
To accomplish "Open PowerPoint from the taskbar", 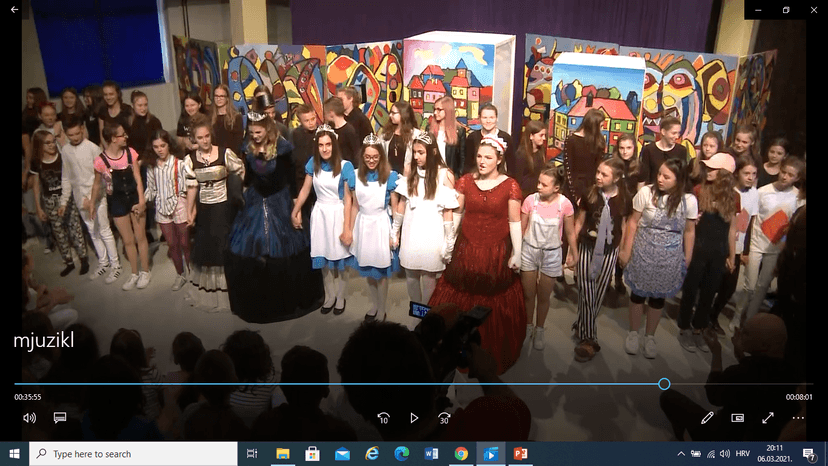I will click(520, 454).
